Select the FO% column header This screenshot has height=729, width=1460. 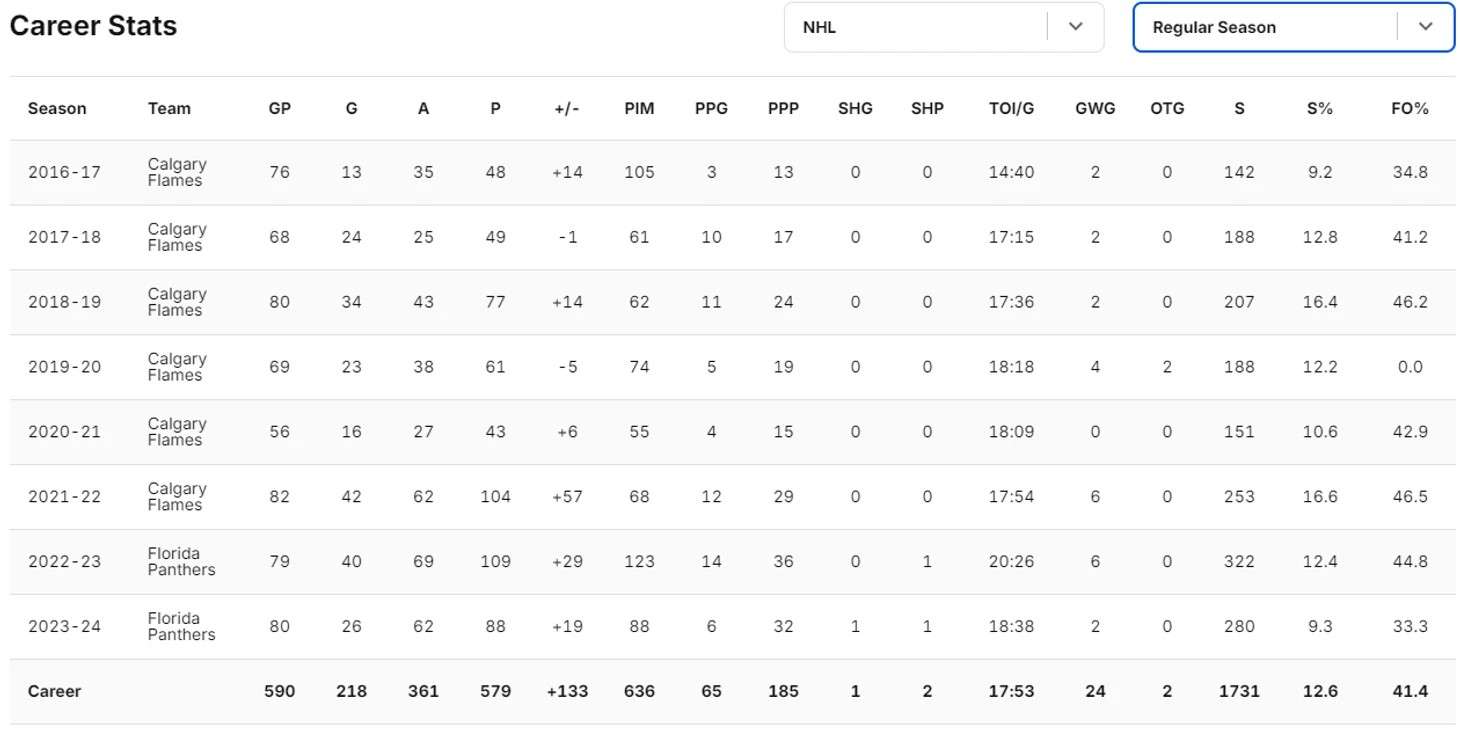pos(1410,108)
